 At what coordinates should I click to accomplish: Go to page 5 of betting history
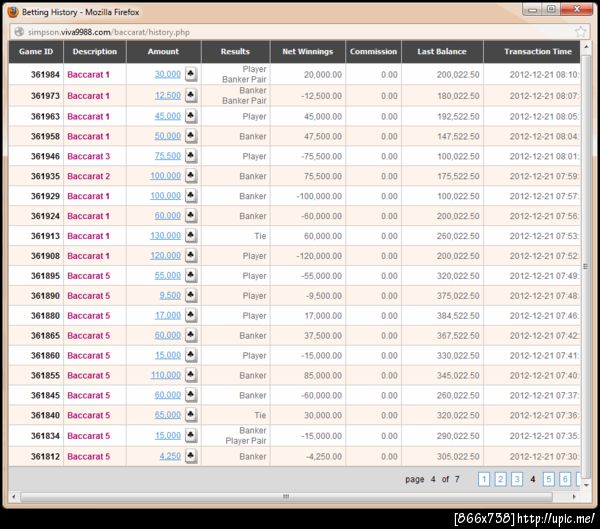tap(549, 479)
